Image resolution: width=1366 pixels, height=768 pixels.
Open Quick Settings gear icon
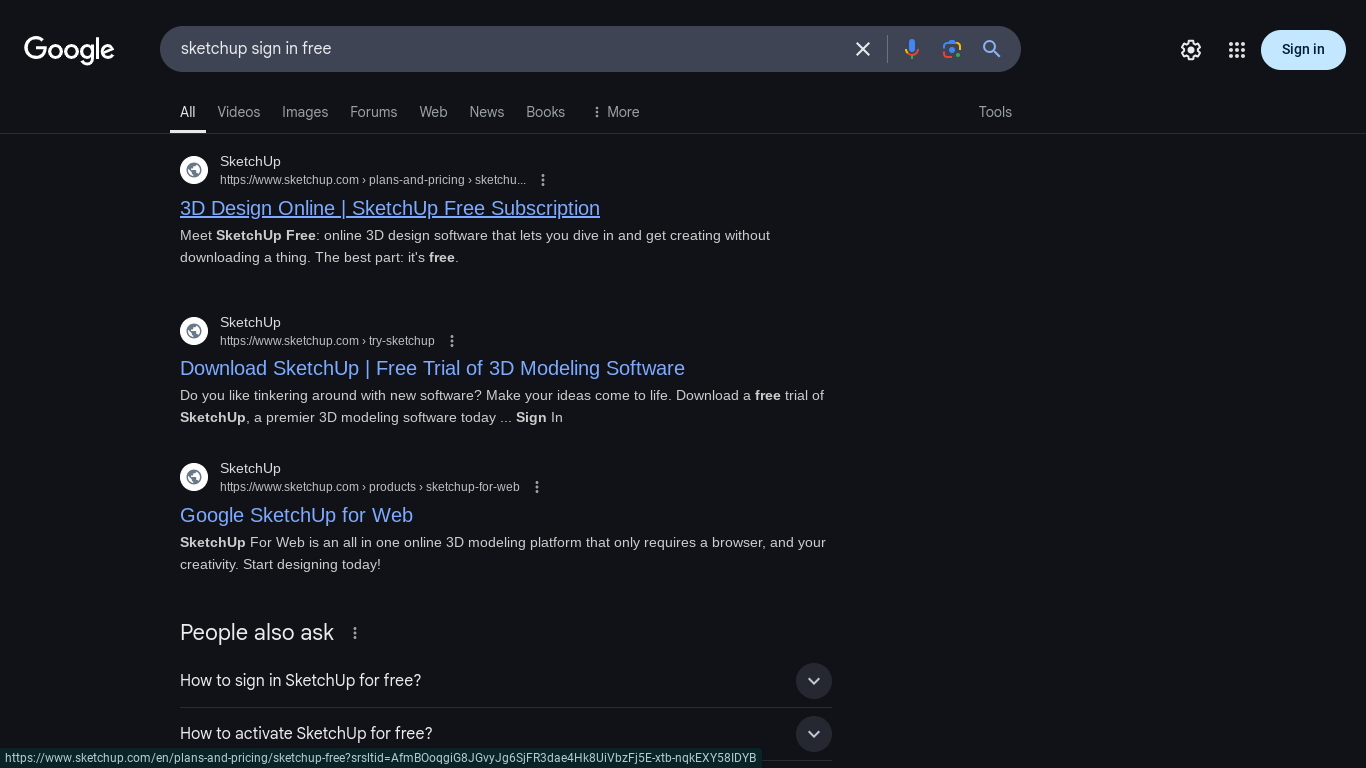pyautogui.click(x=1190, y=50)
